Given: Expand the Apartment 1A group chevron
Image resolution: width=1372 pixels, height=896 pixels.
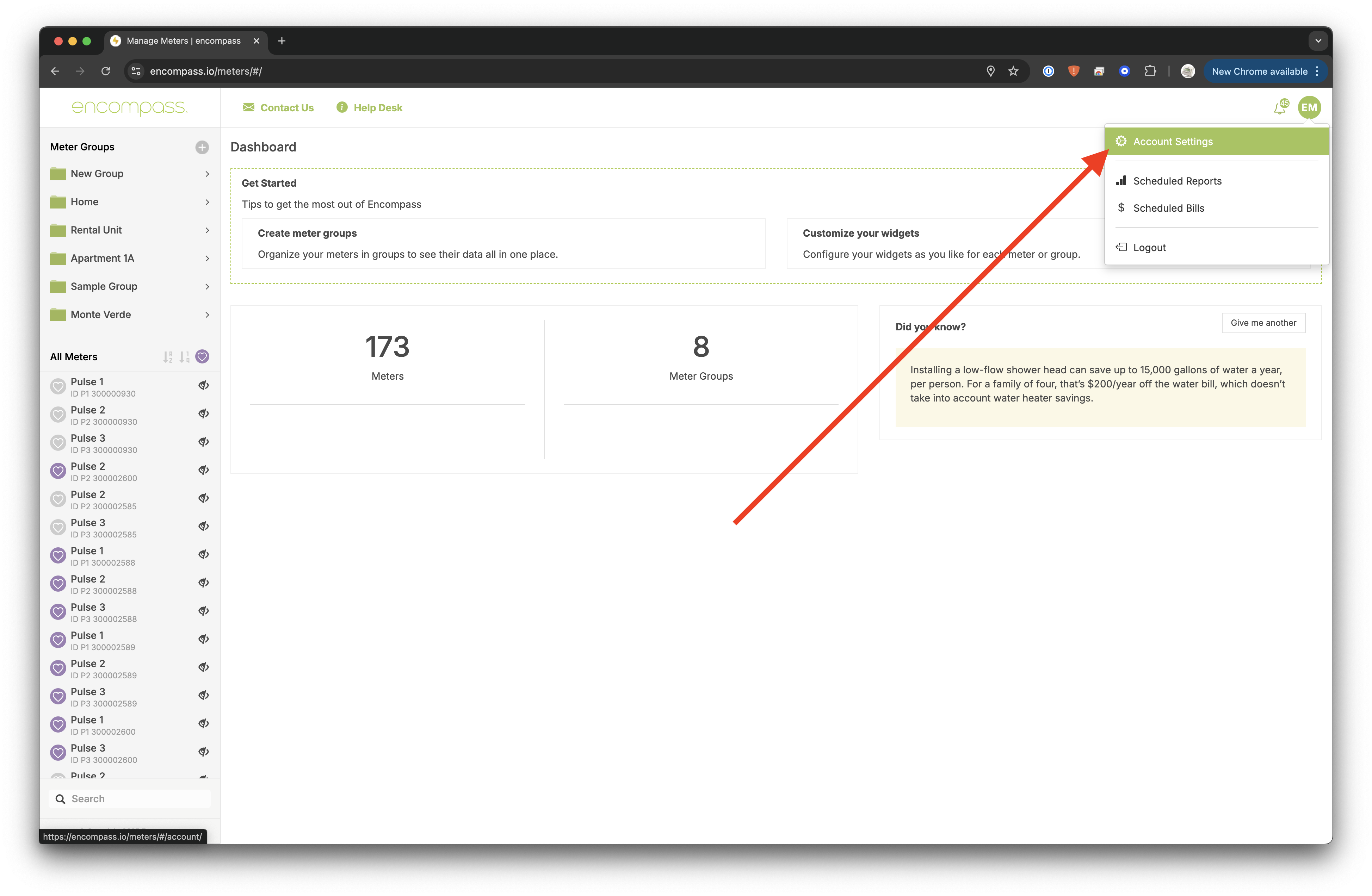Looking at the screenshot, I should coord(207,258).
